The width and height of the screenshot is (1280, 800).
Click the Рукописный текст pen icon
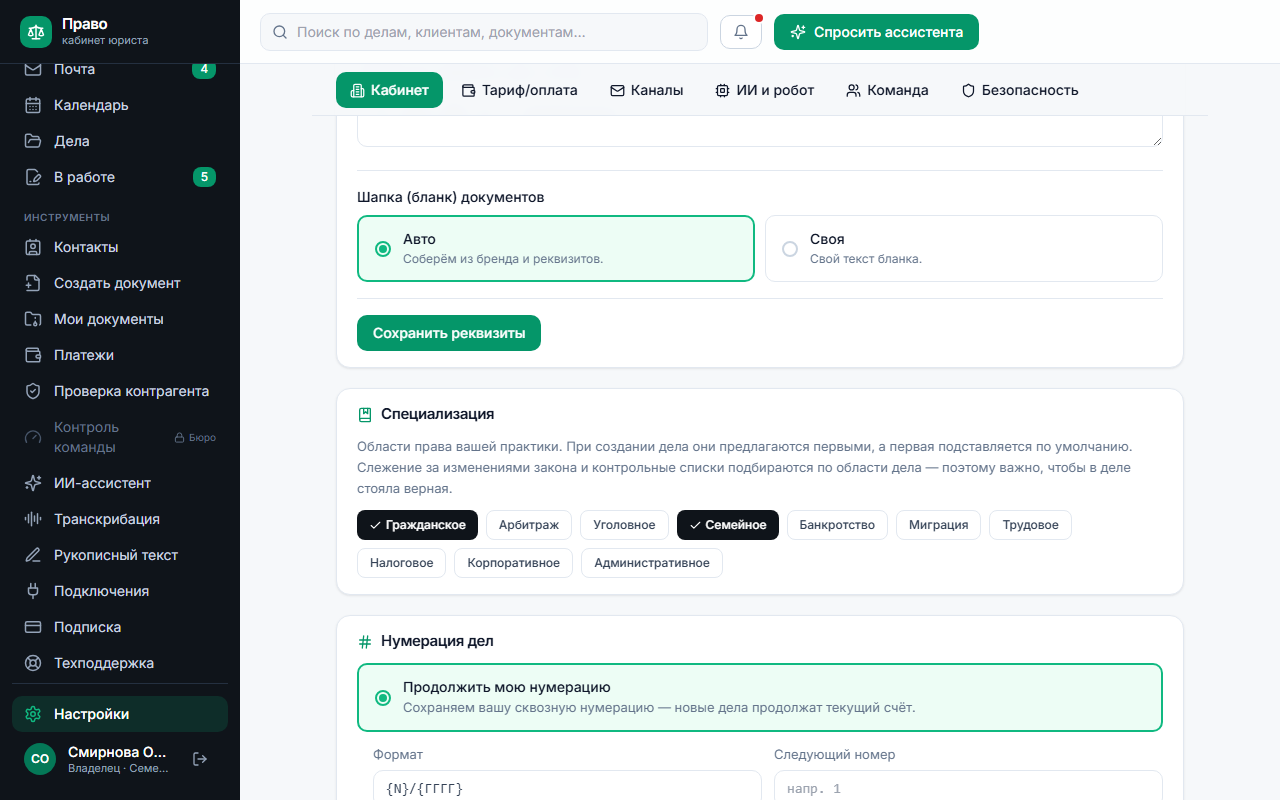point(33,555)
